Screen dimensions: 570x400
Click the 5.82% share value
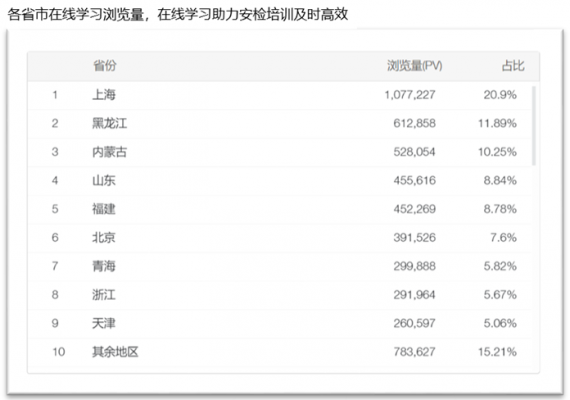pyautogui.click(x=500, y=266)
